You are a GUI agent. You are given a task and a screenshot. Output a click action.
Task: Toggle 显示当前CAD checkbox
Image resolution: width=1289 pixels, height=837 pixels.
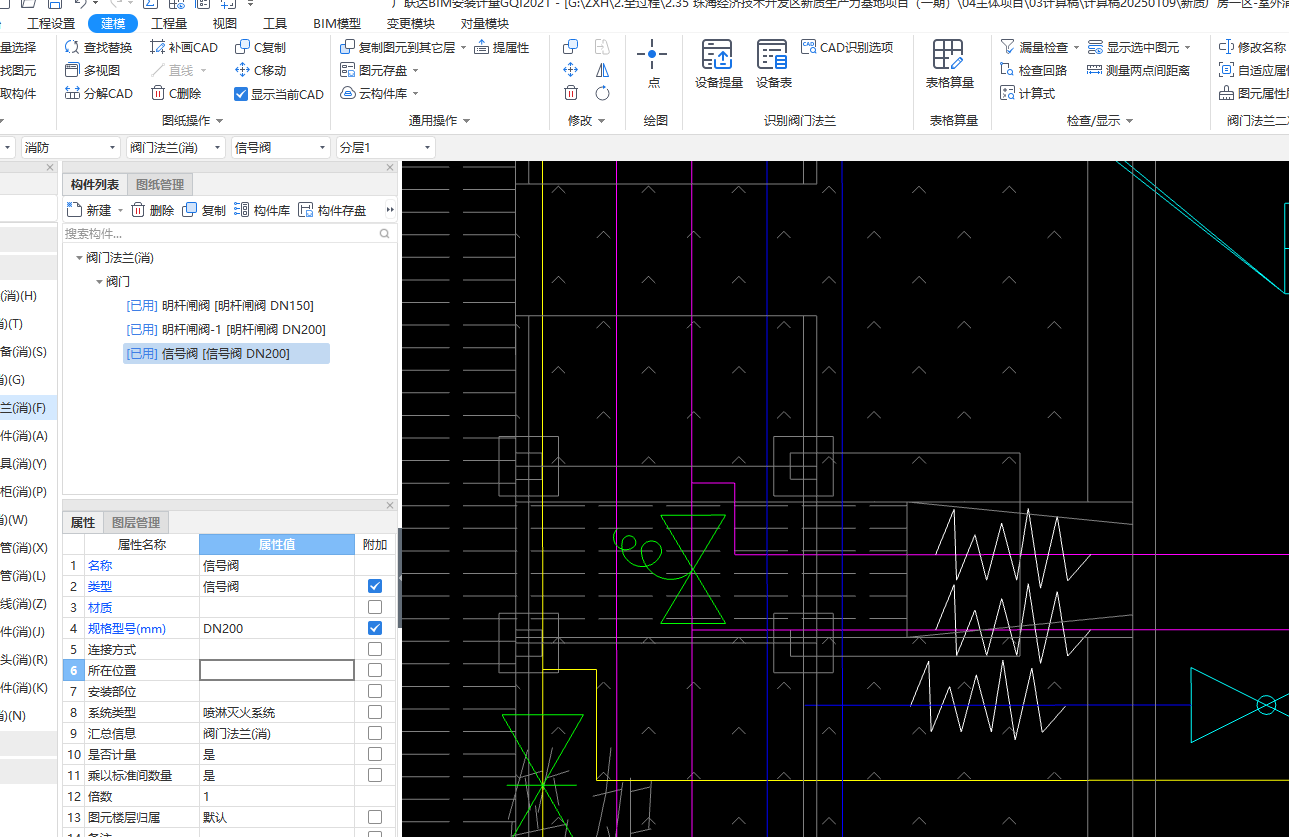[x=240, y=94]
